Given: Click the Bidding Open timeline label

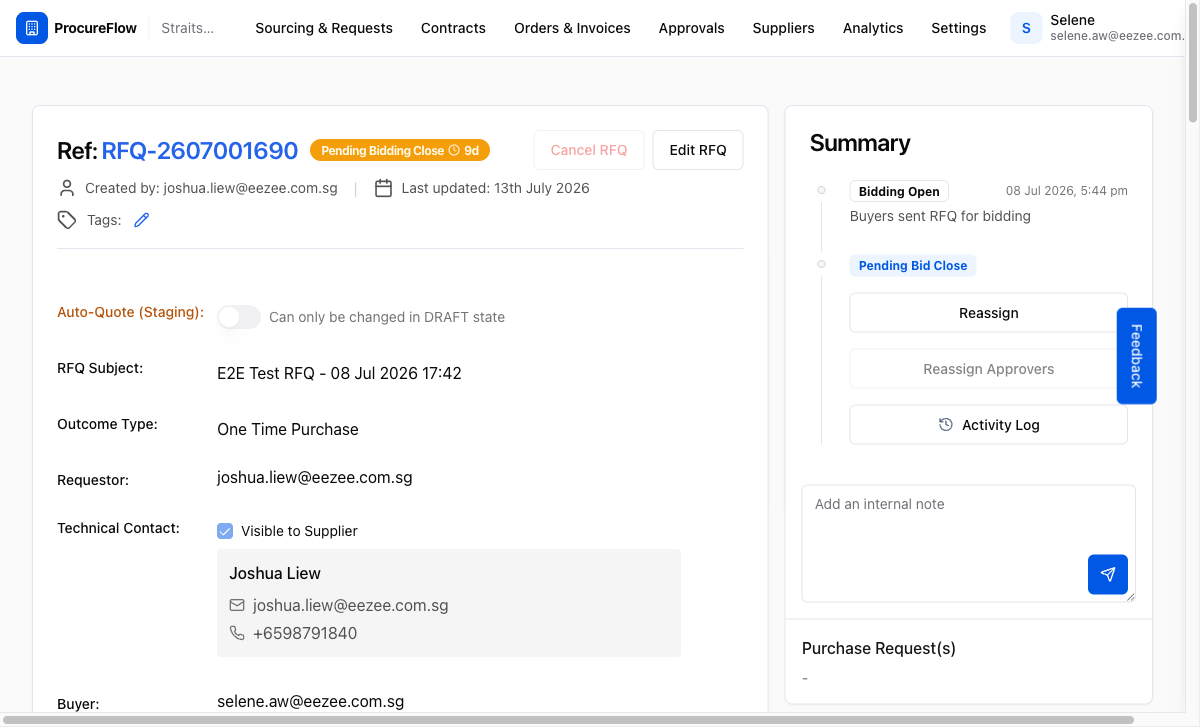Looking at the screenshot, I should 899,192.
